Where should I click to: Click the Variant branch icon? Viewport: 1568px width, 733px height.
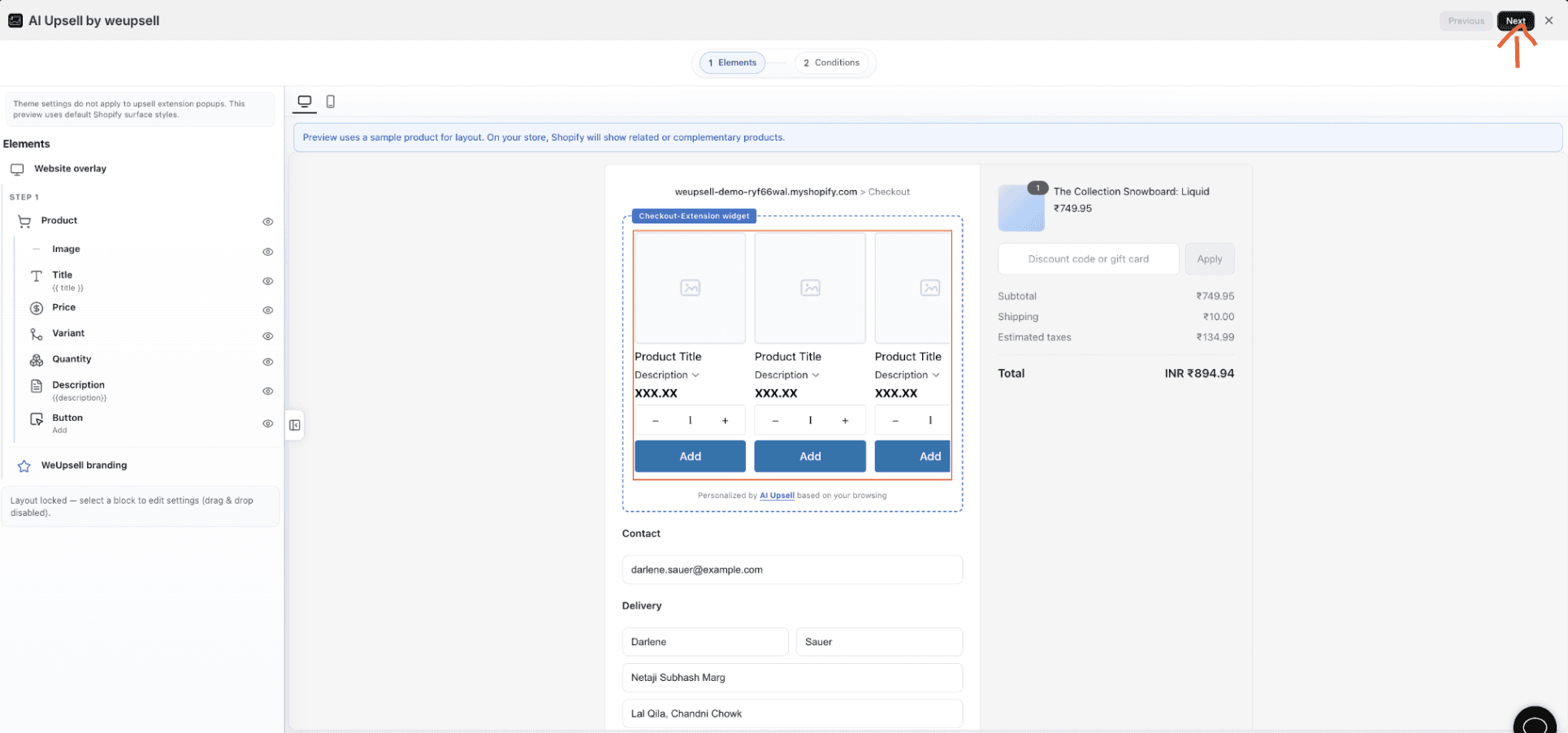coord(37,334)
